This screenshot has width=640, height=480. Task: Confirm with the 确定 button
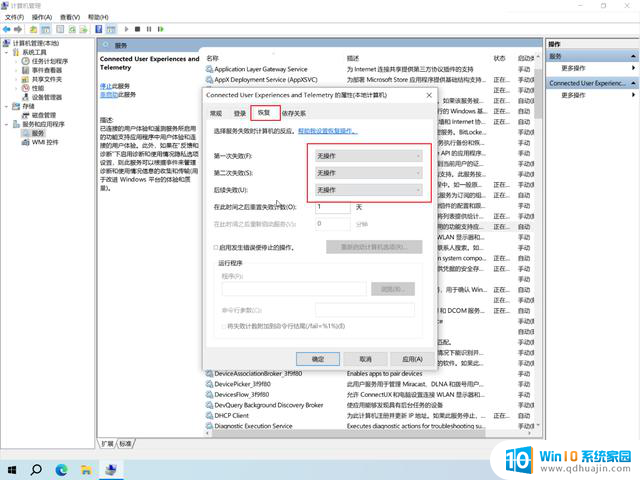tap(318, 359)
